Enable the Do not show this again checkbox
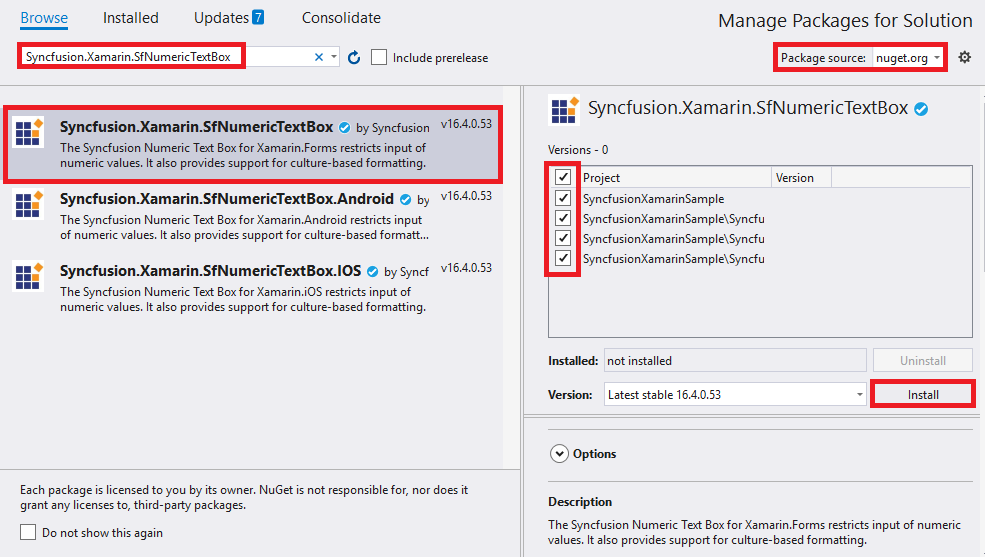The height and width of the screenshot is (557, 985). pos(28,533)
